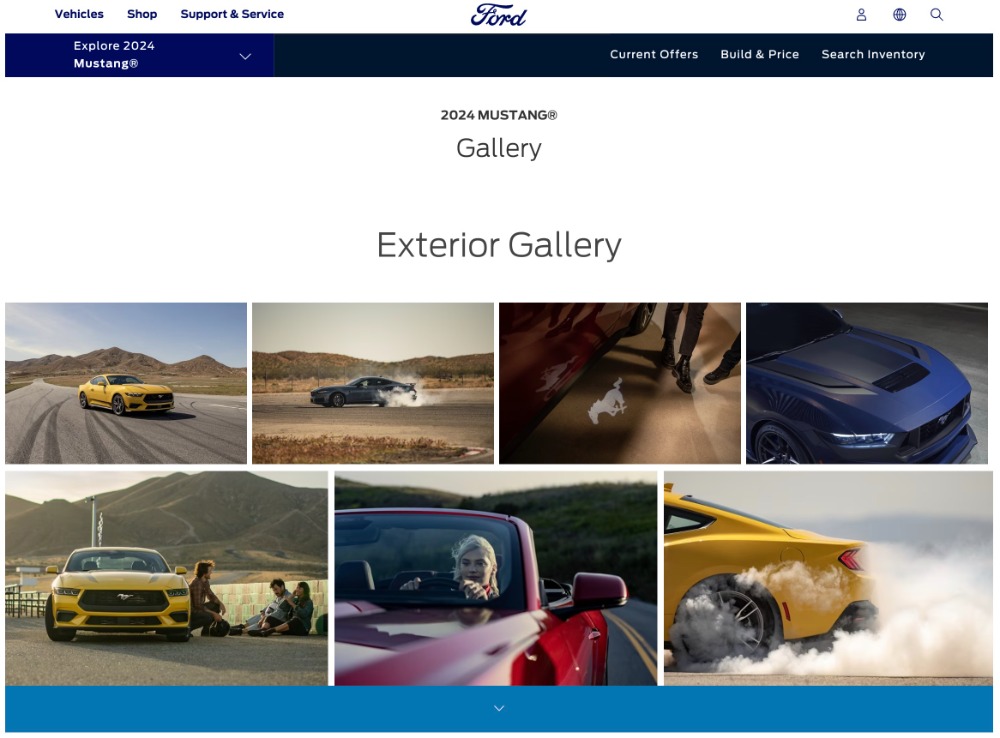Open the pony puddle lamp projection photo

click(x=620, y=383)
